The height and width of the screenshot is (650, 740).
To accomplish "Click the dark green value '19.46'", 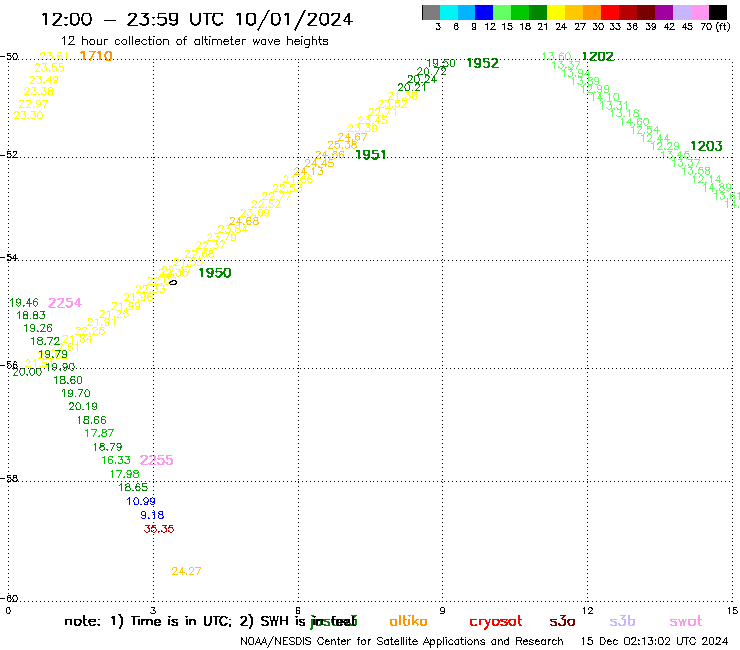I will point(24,302).
